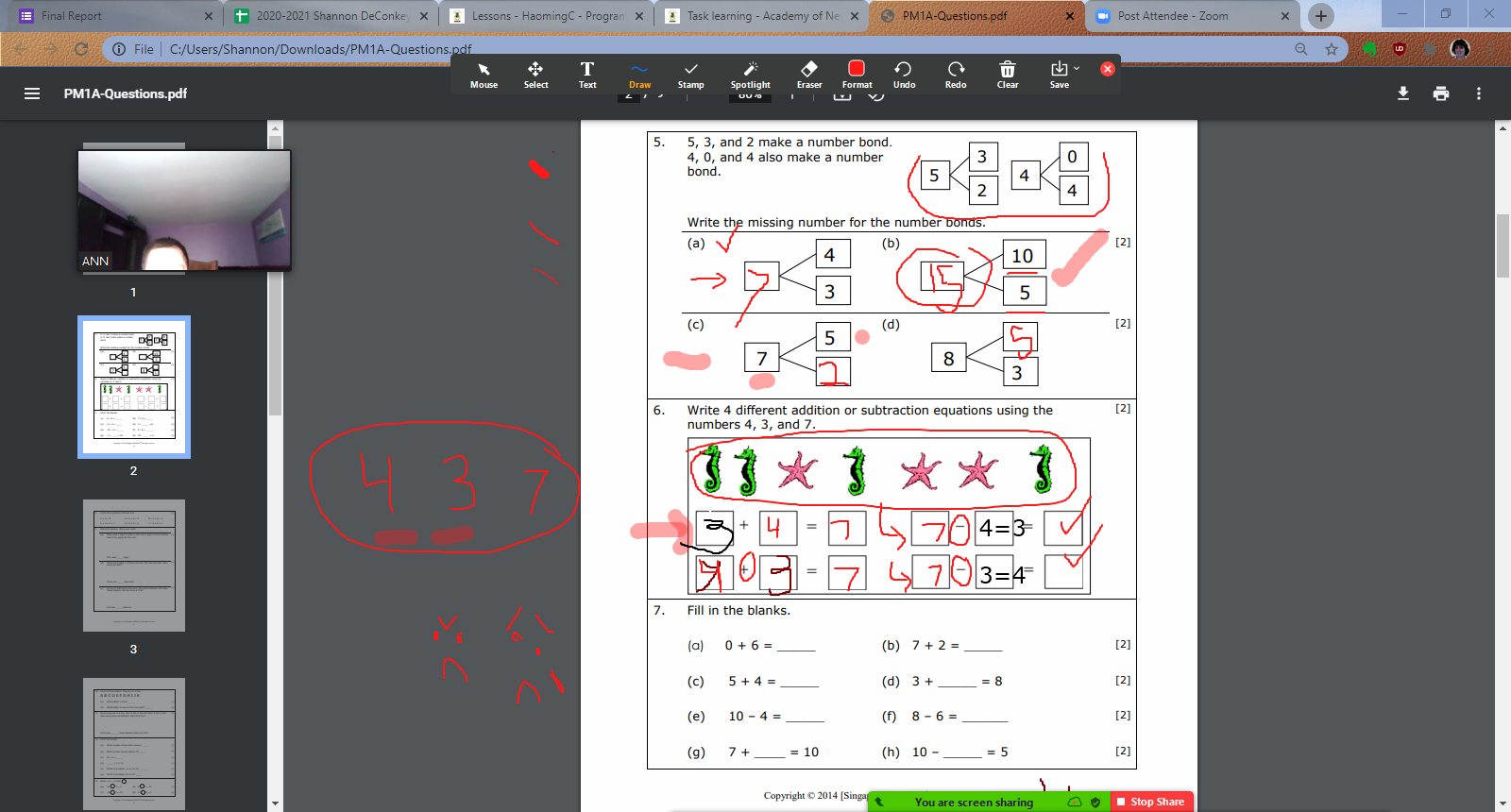This screenshot has height=812, width=1511.
Task: Choose the Select annotation tool
Action: point(535,75)
